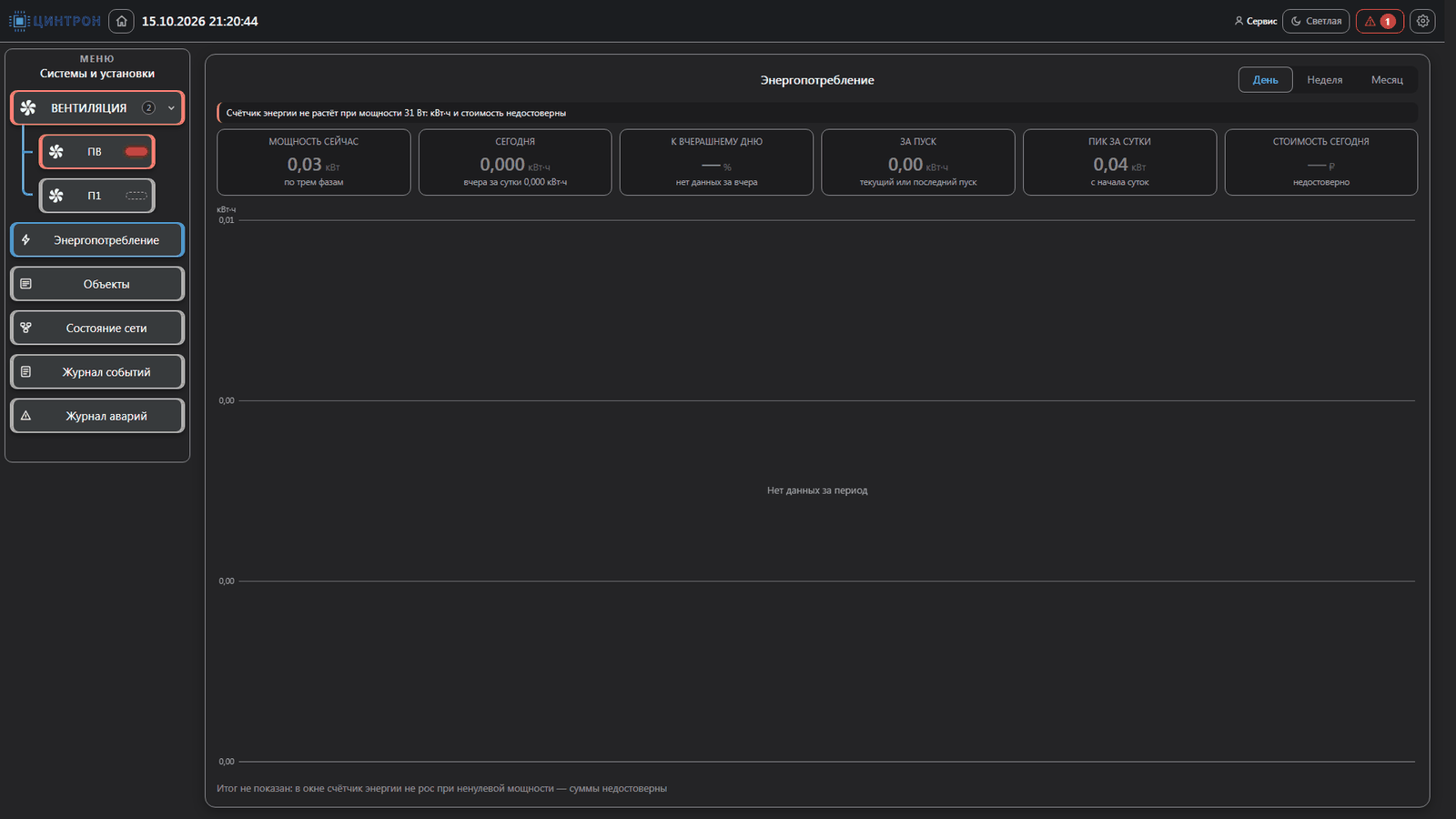Click the lightning icon in Энергопотребление
Screen dimensions: 1456x819
click(25, 240)
